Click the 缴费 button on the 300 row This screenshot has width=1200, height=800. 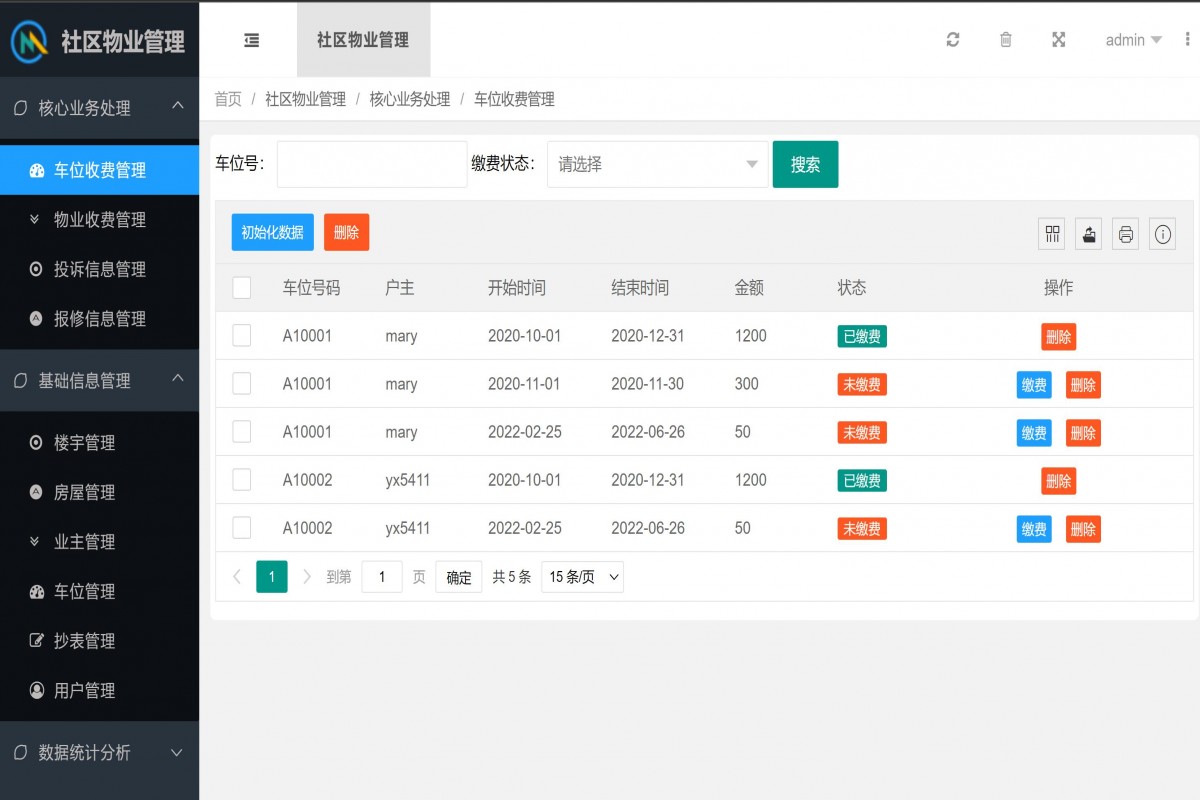[x=1034, y=384]
